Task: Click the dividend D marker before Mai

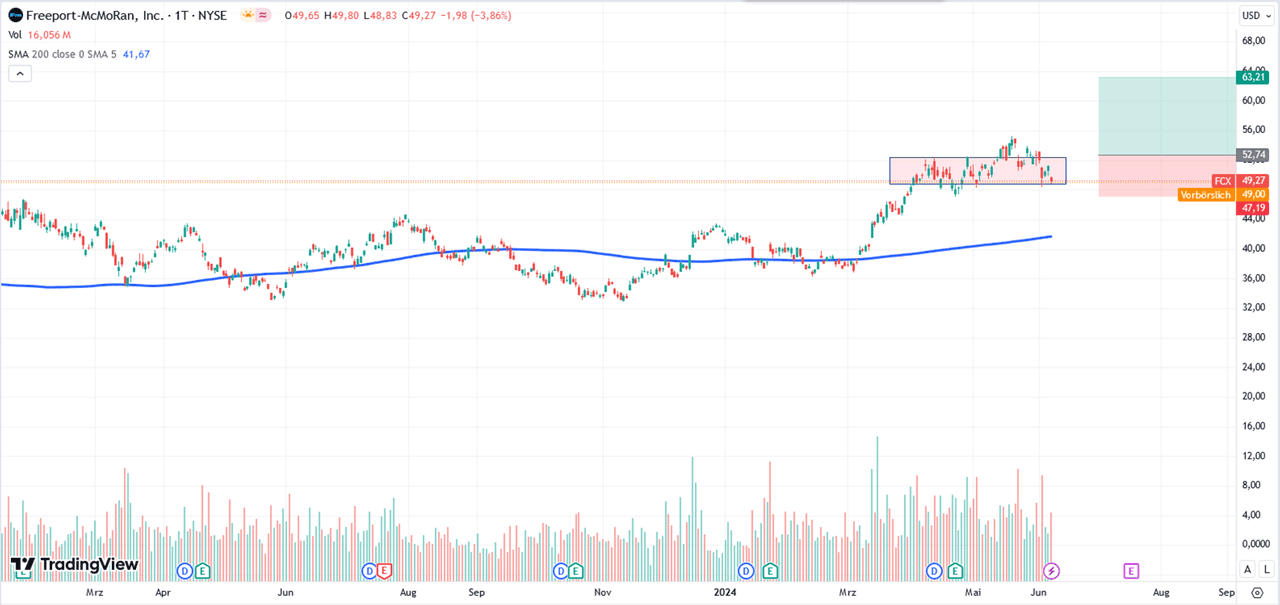Action: (x=934, y=571)
